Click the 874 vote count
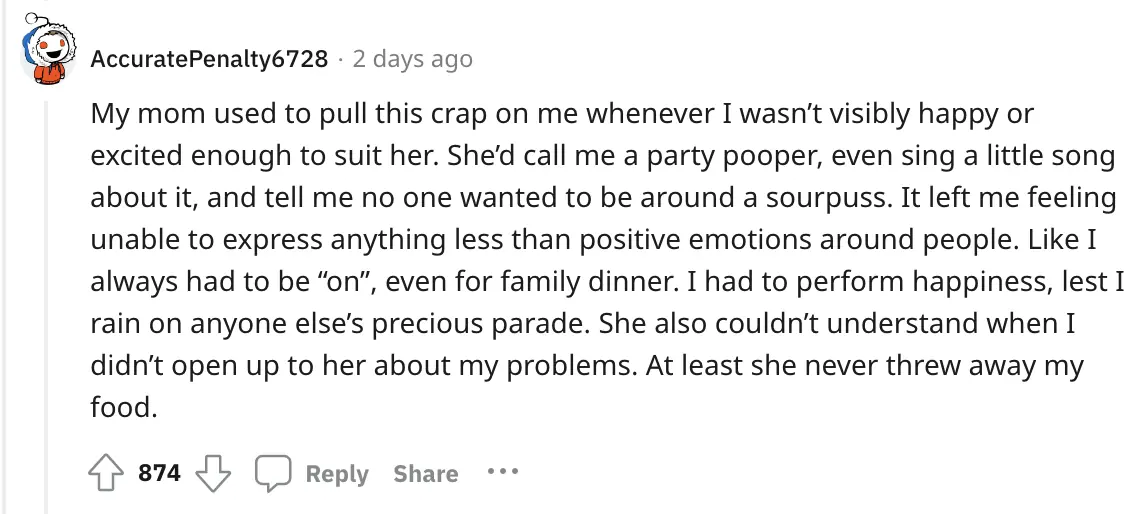1134x514 pixels. [x=160, y=473]
